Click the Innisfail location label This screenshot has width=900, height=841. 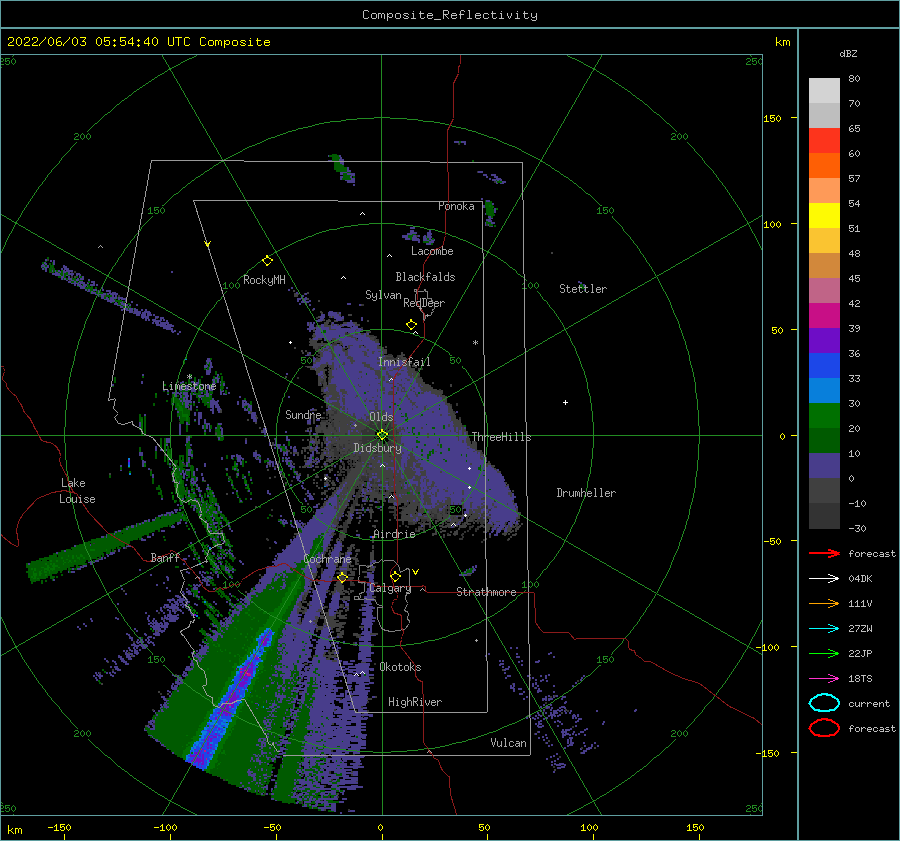point(404,362)
